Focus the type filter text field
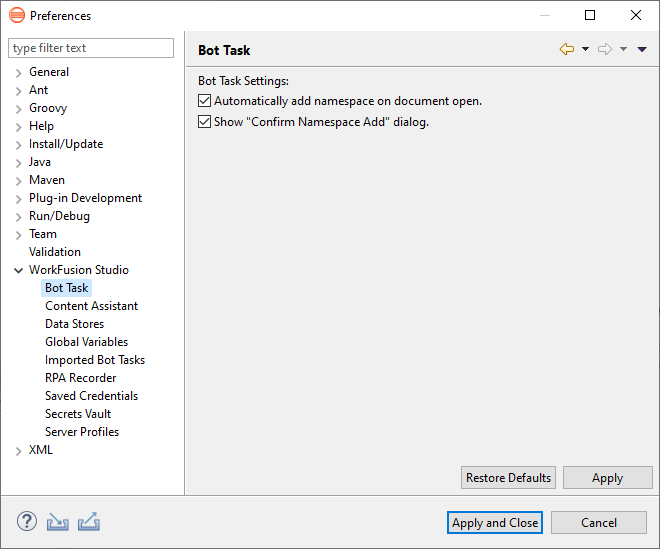Viewport: 660px width, 549px height. [91, 48]
